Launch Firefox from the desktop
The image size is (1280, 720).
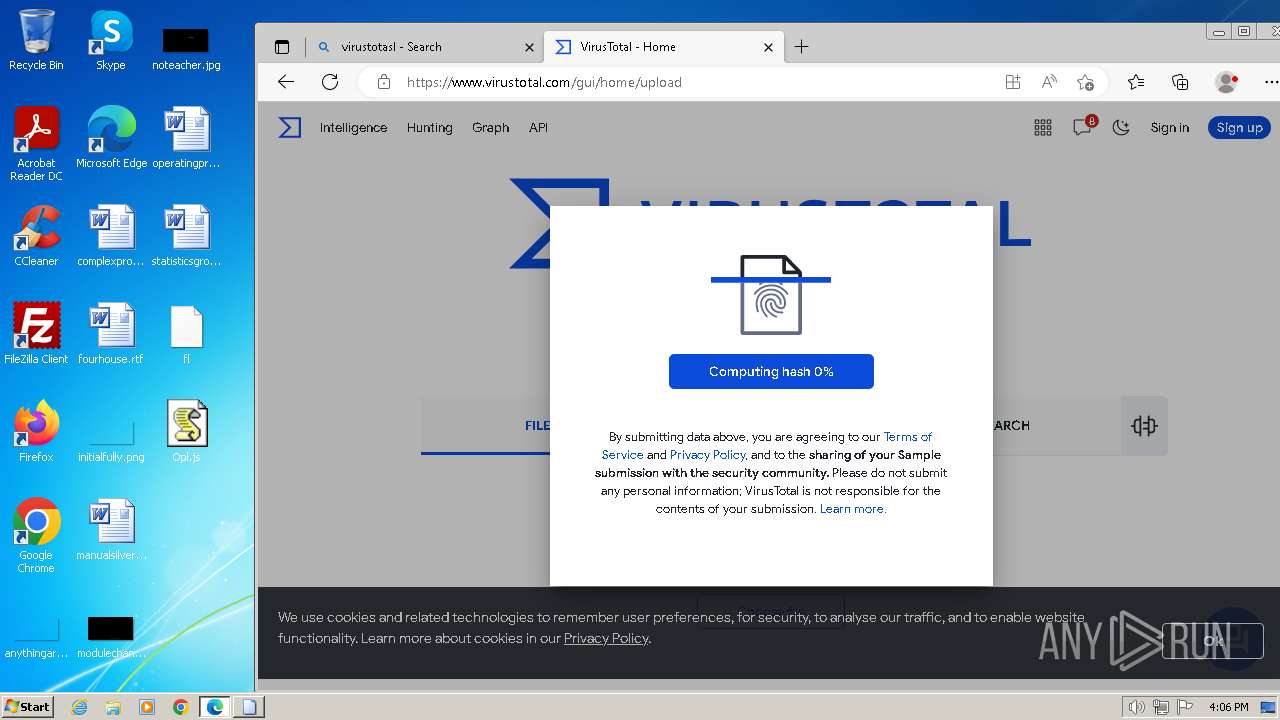(x=36, y=432)
